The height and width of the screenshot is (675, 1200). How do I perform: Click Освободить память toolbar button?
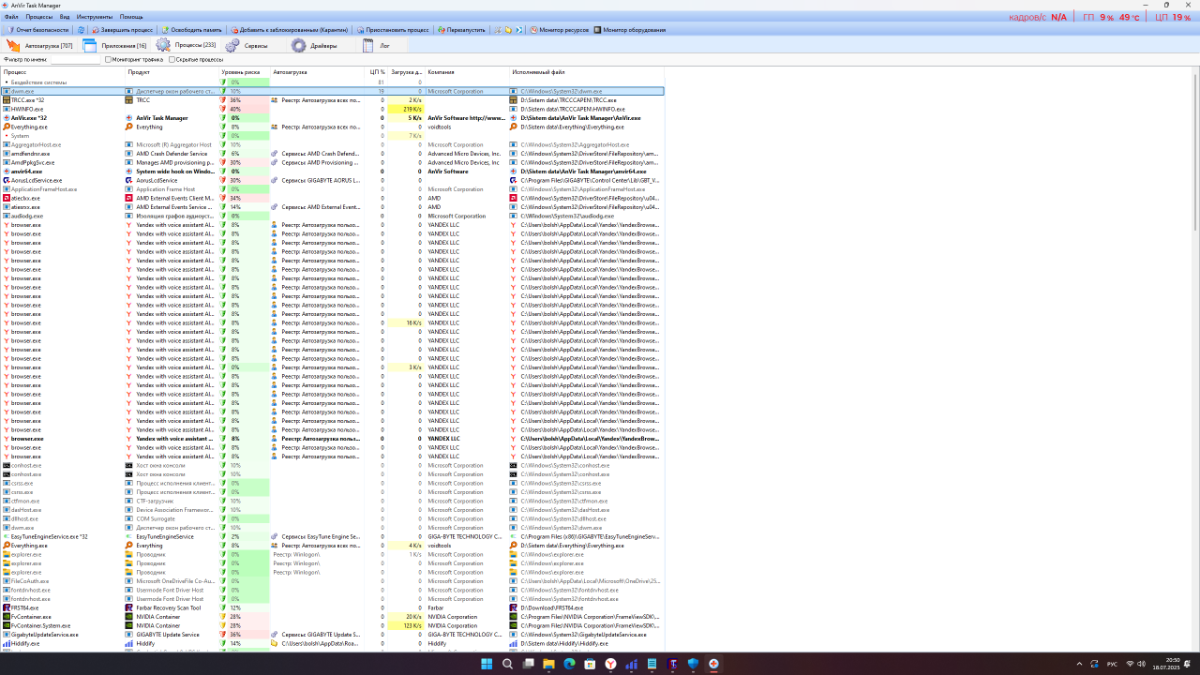[x=192, y=30]
